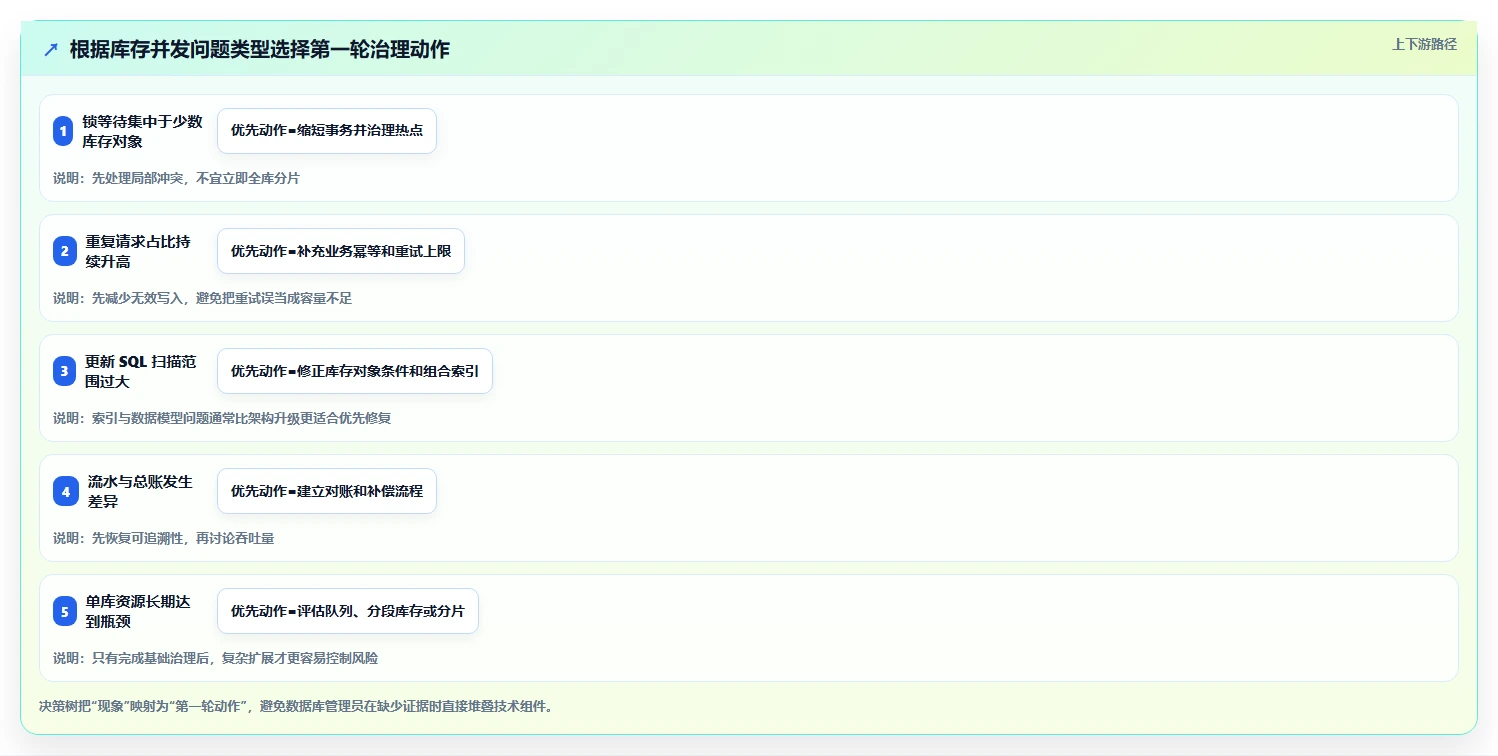This screenshot has width=1498, height=756.
Task: Click condition text 流水与总账发生差异
Action: tap(140, 491)
